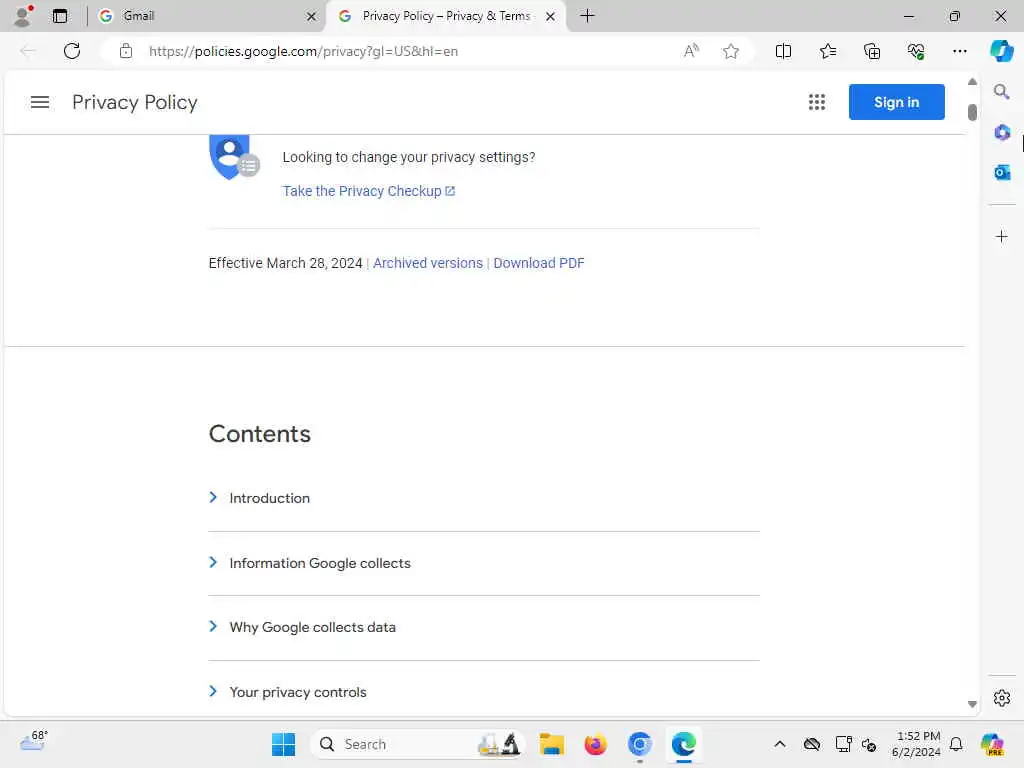Screen dimensions: 1024x768
Task: Open the Edge profile icon
Action: pos(23,16)
